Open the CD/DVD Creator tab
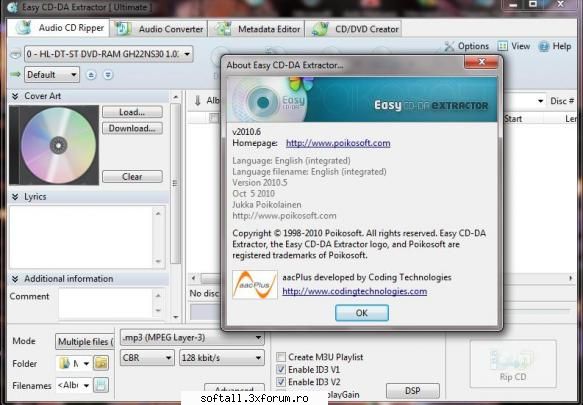Screen dimensions: 583x405 [354, 29]
